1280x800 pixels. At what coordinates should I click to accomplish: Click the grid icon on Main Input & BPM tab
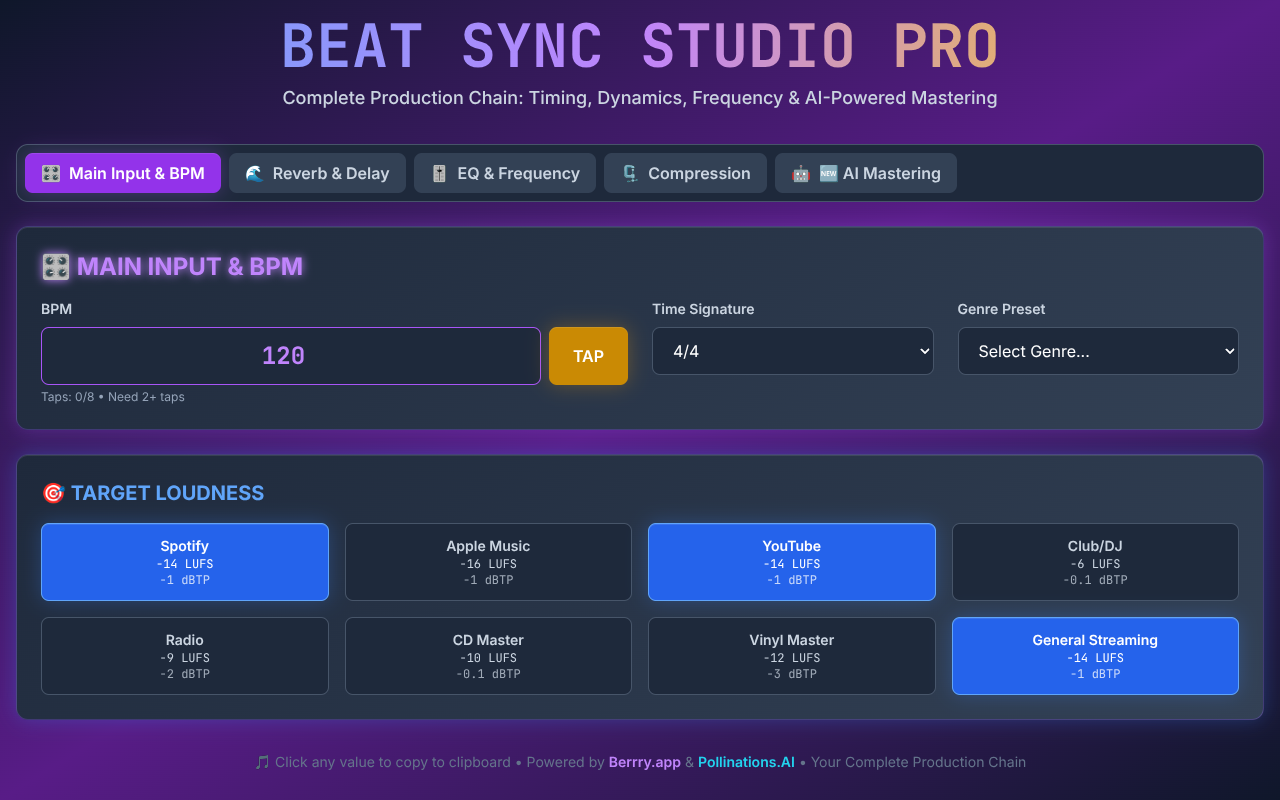click(50, 173)
